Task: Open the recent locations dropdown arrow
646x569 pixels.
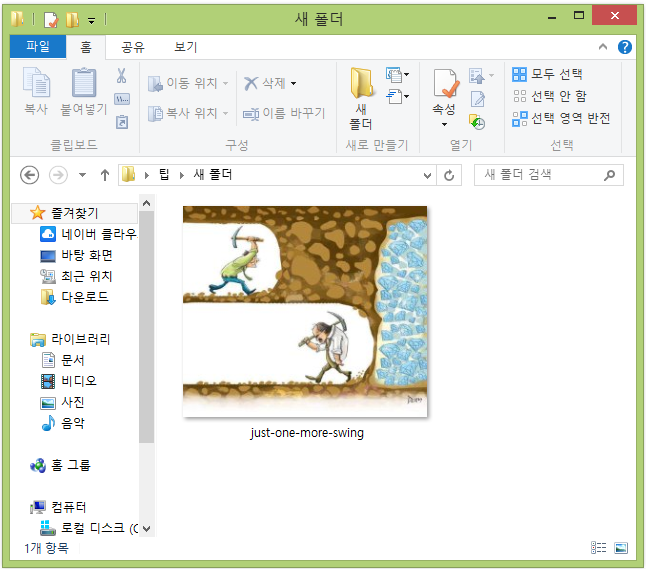Action: [x=83, y=175]
